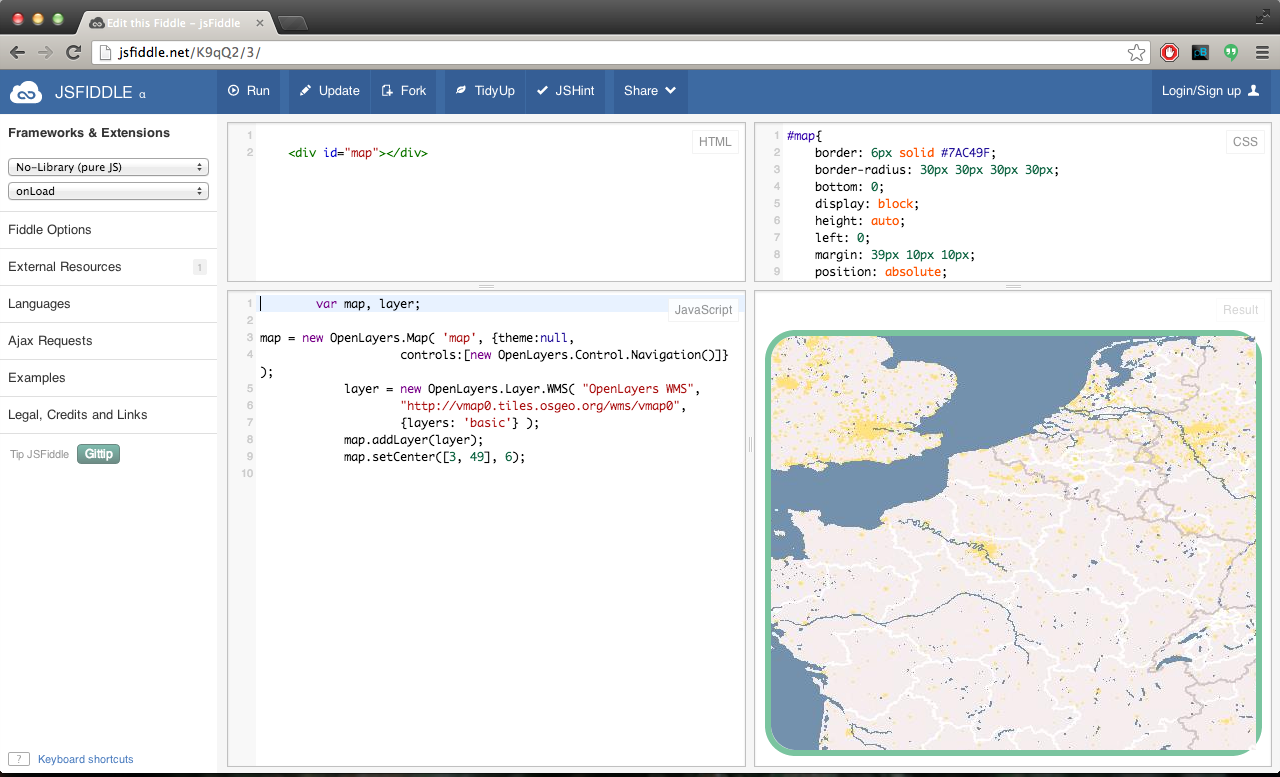Run JSHint code validation
The width and height of the screenshot is (1280, 777).
point(565,91)
